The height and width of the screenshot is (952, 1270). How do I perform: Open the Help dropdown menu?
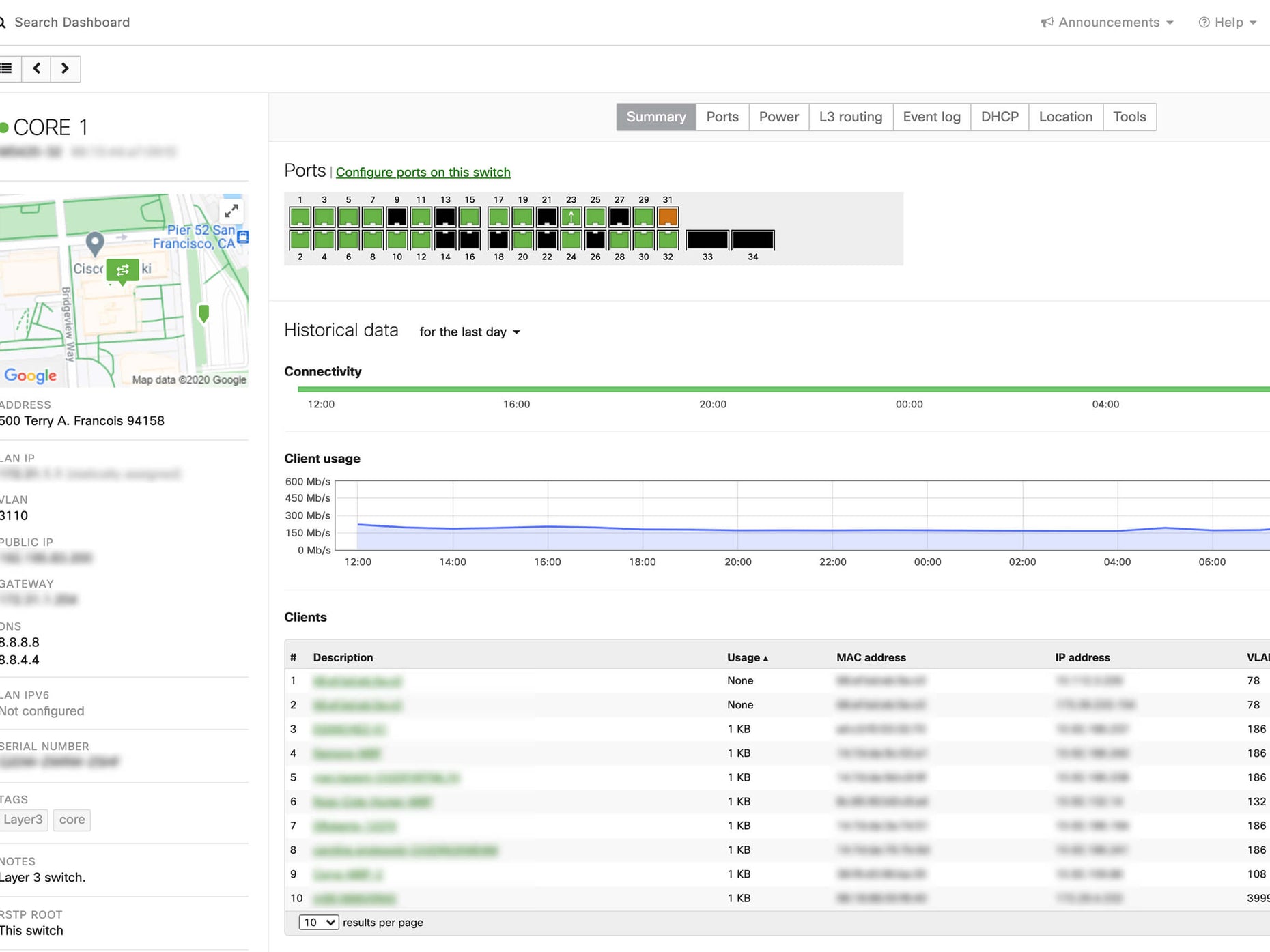(x=1228, y=23)
